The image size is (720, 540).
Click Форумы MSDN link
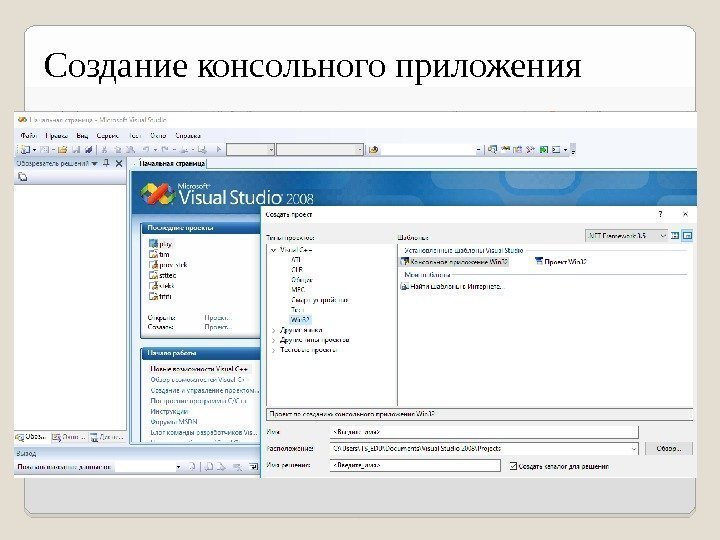(174, 422)
